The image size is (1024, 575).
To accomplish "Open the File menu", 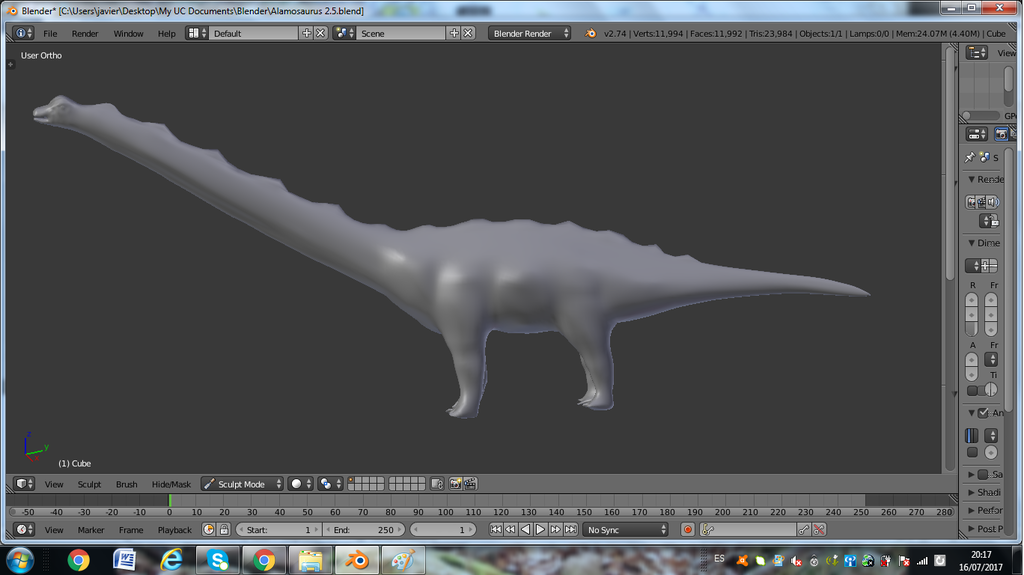I will pos(50,33).
